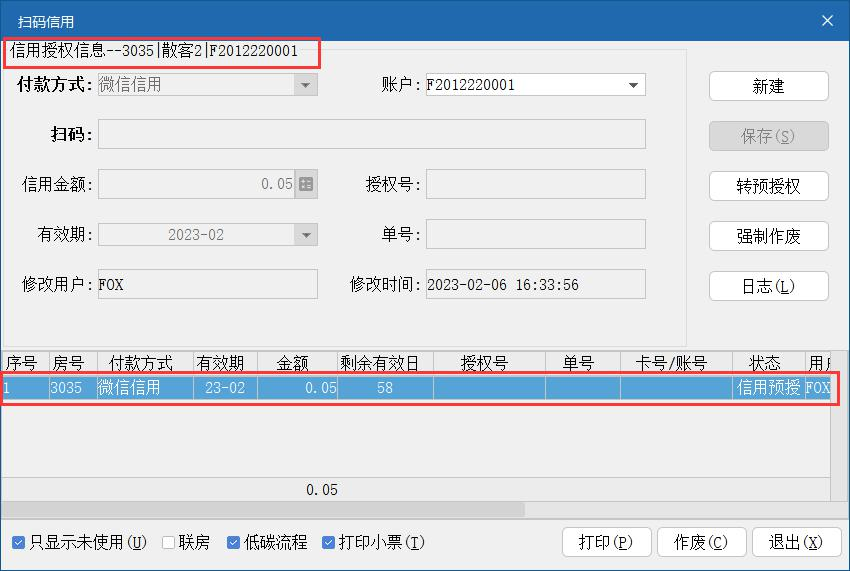The width and height of the screenshot is (850, 571).
Task: Open the 付款方式 dropdown arrow
Action: [x=306, y=85]
